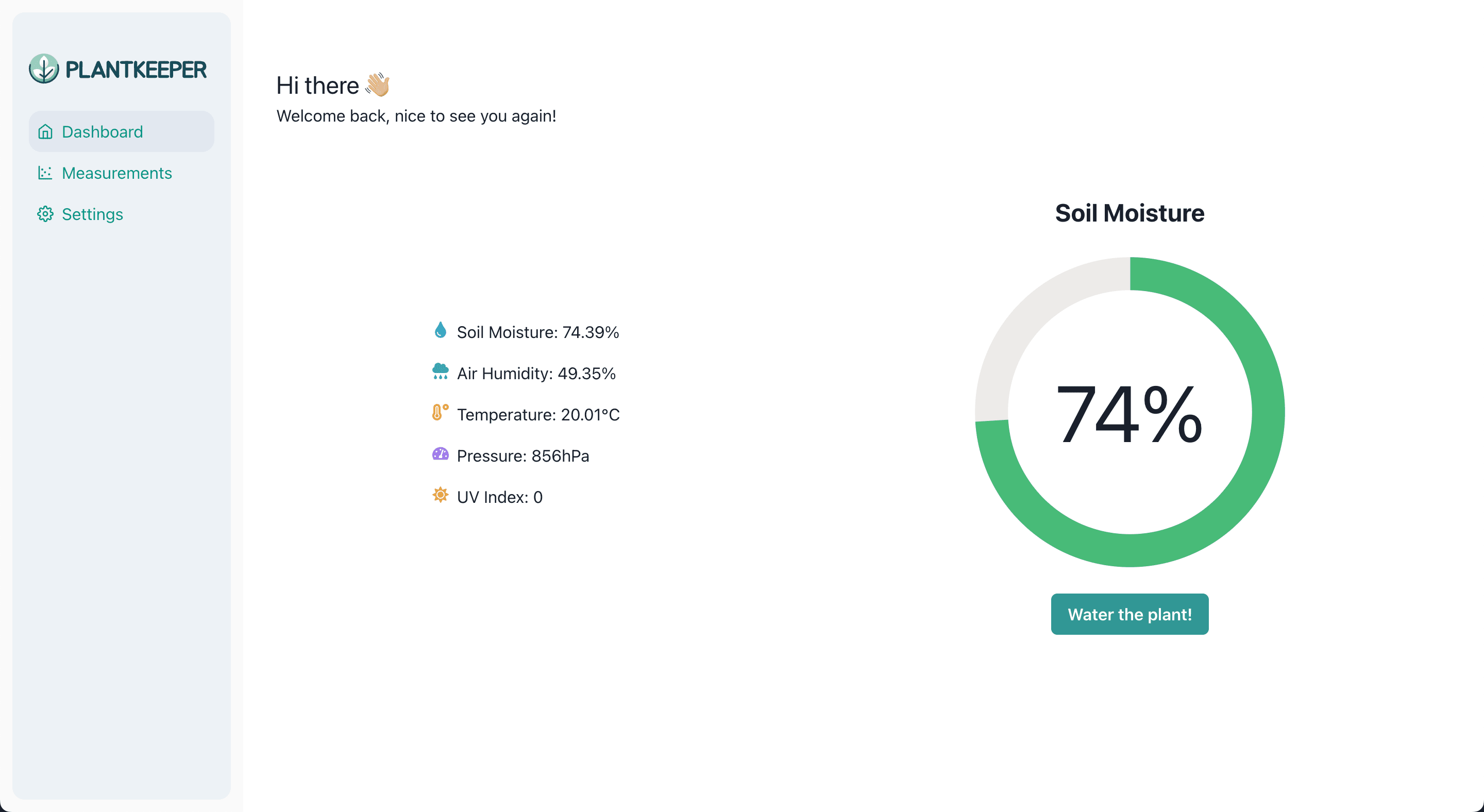1484x812 pixels.
Task: Click the 74% value inside the gauge
Action: [1129, 414]
